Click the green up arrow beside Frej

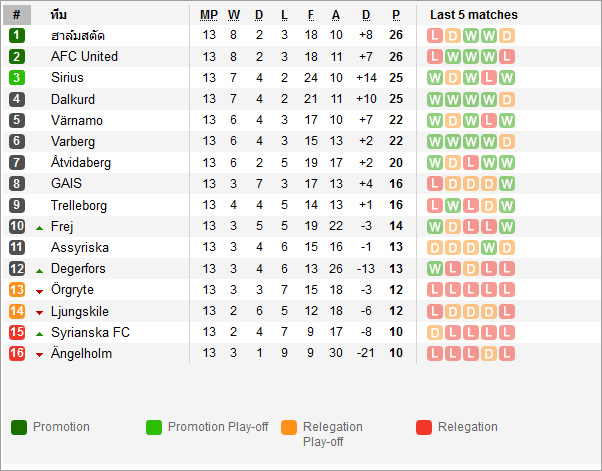click(39, 227)
